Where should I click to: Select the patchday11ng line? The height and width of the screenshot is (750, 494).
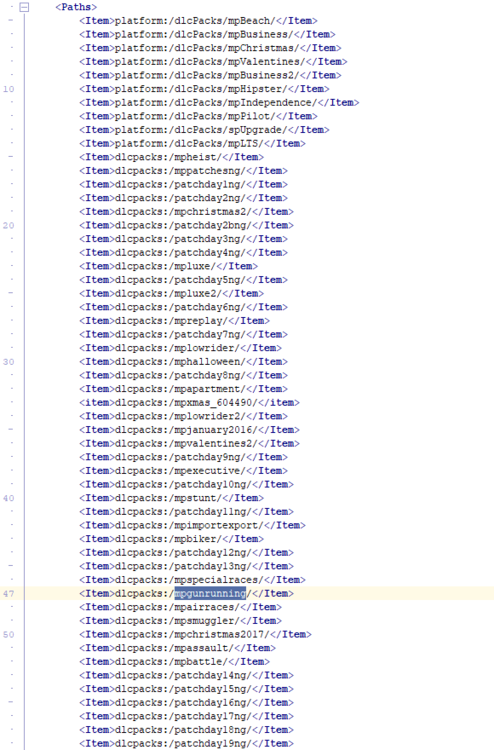[187, 511]
